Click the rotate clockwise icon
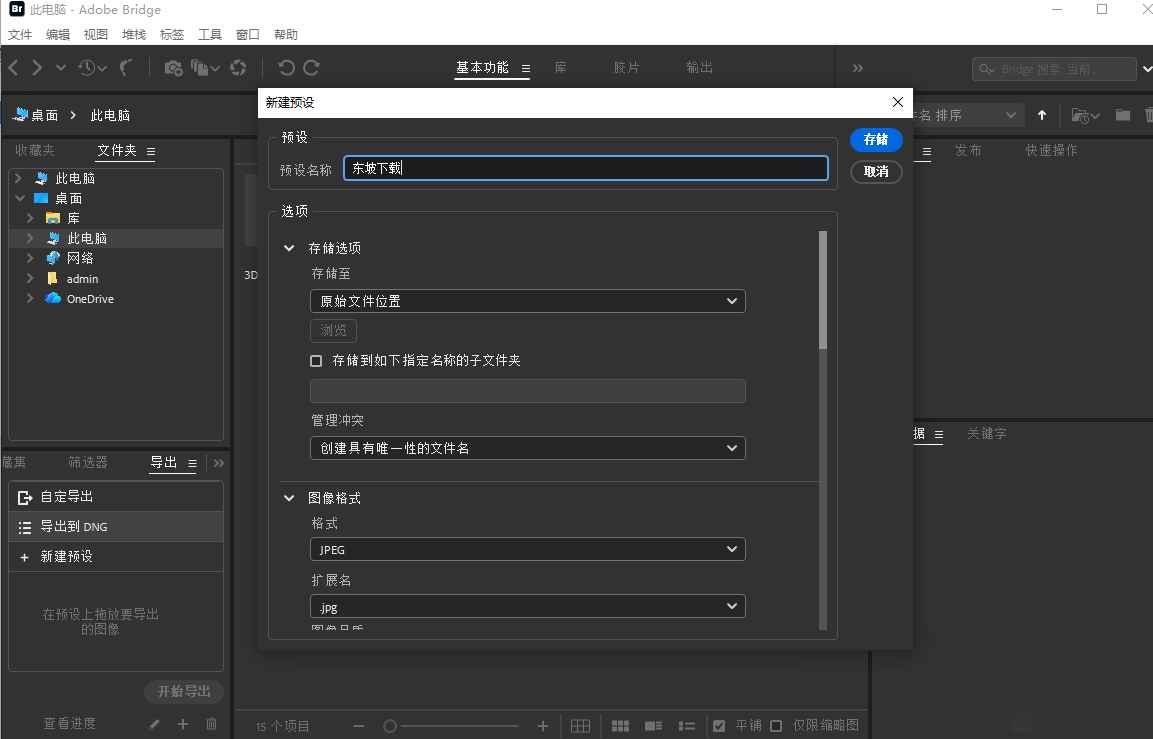Viewport: 1153px width, 739px height. coord(311,68)
